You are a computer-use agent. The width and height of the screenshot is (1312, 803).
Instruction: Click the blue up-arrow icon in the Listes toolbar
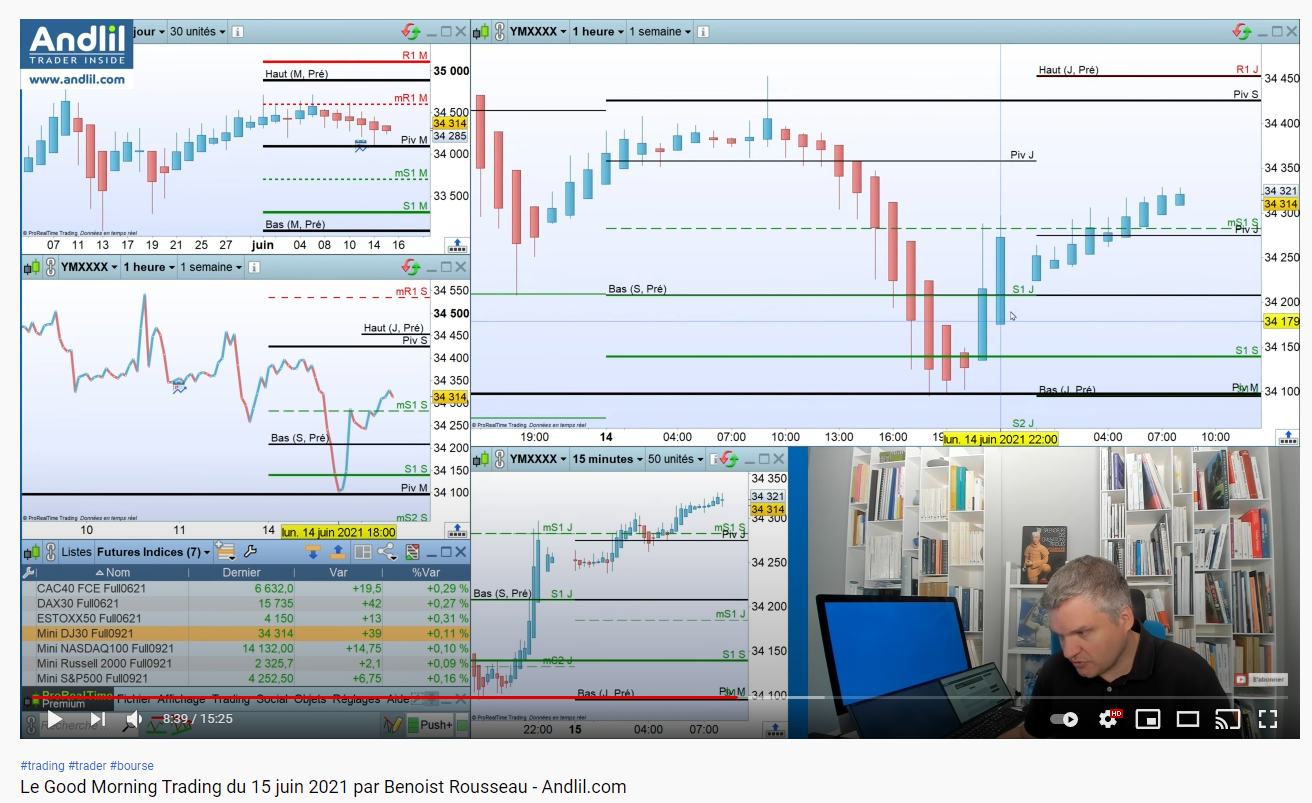pos(338,551)
